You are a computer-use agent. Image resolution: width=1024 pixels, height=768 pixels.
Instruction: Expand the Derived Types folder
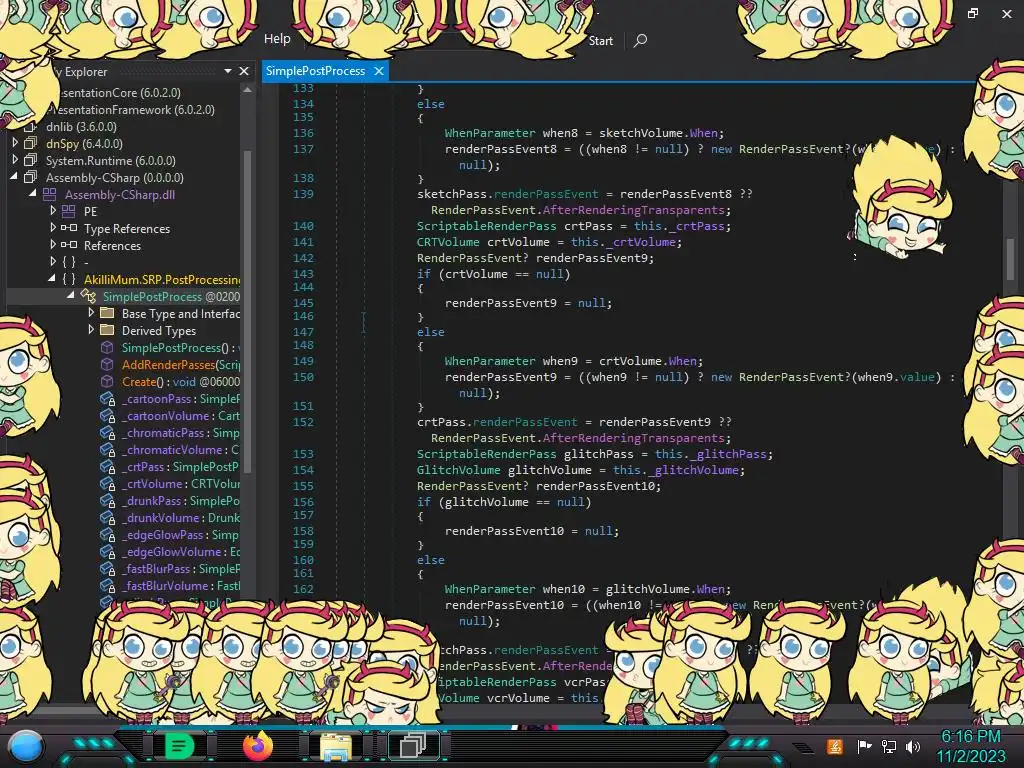click(x=91, y=329)
